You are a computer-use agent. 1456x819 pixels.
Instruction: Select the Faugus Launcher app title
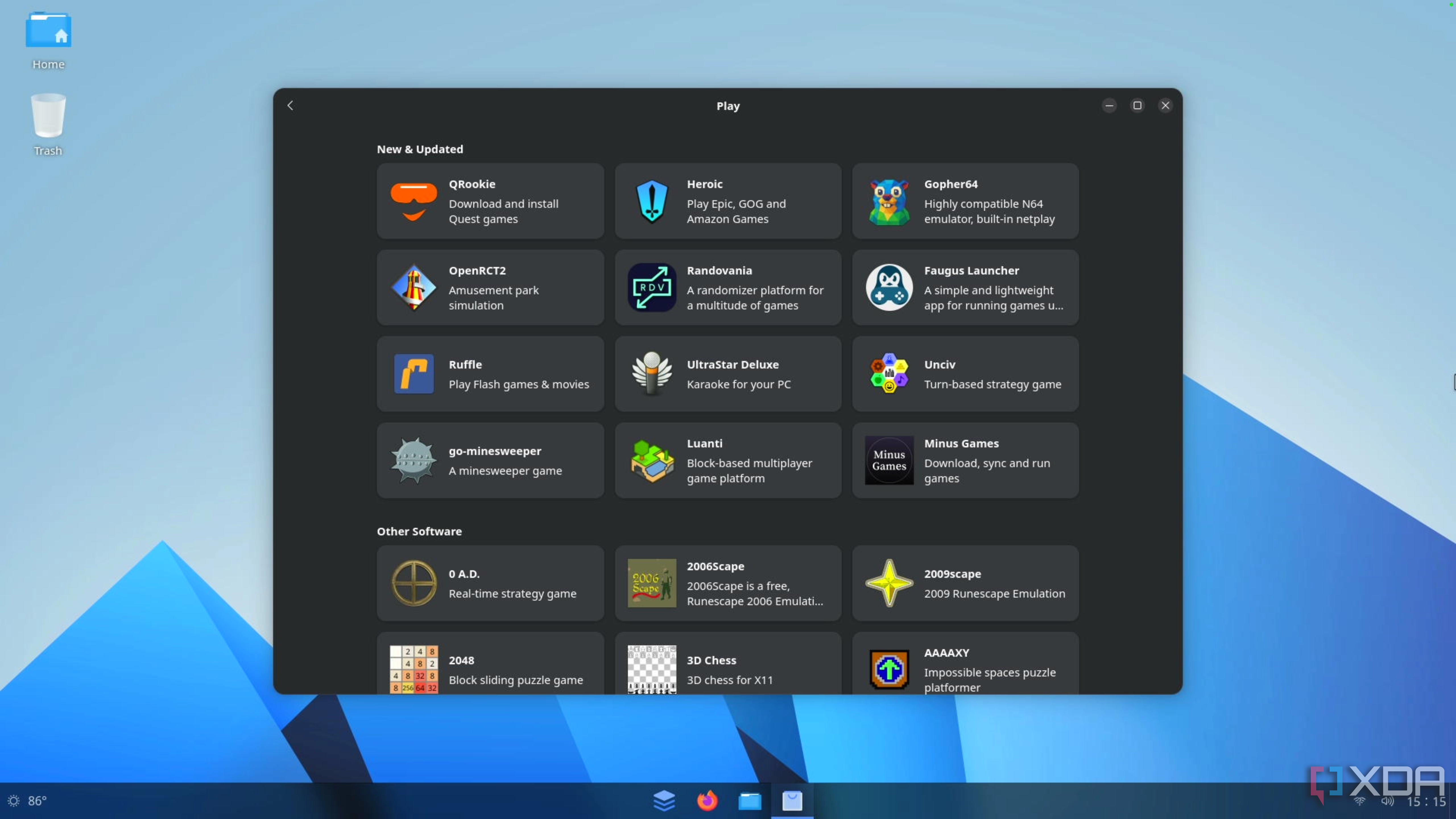[x=971, y=270]
